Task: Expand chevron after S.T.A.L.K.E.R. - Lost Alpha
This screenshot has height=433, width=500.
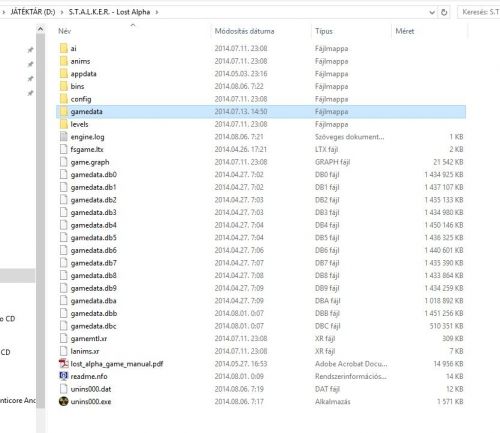Action: click(157, 12)
